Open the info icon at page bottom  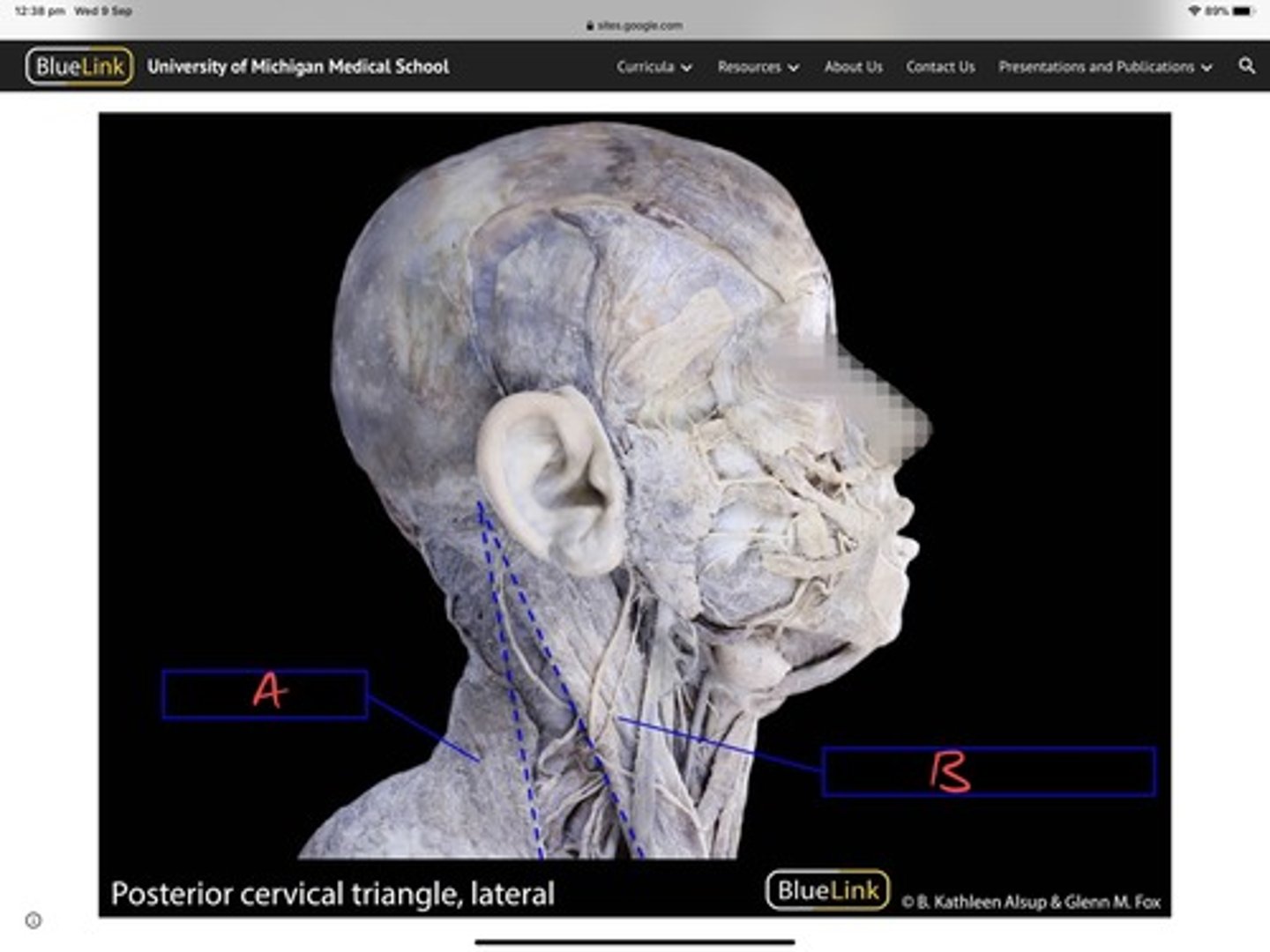[34, 920]
